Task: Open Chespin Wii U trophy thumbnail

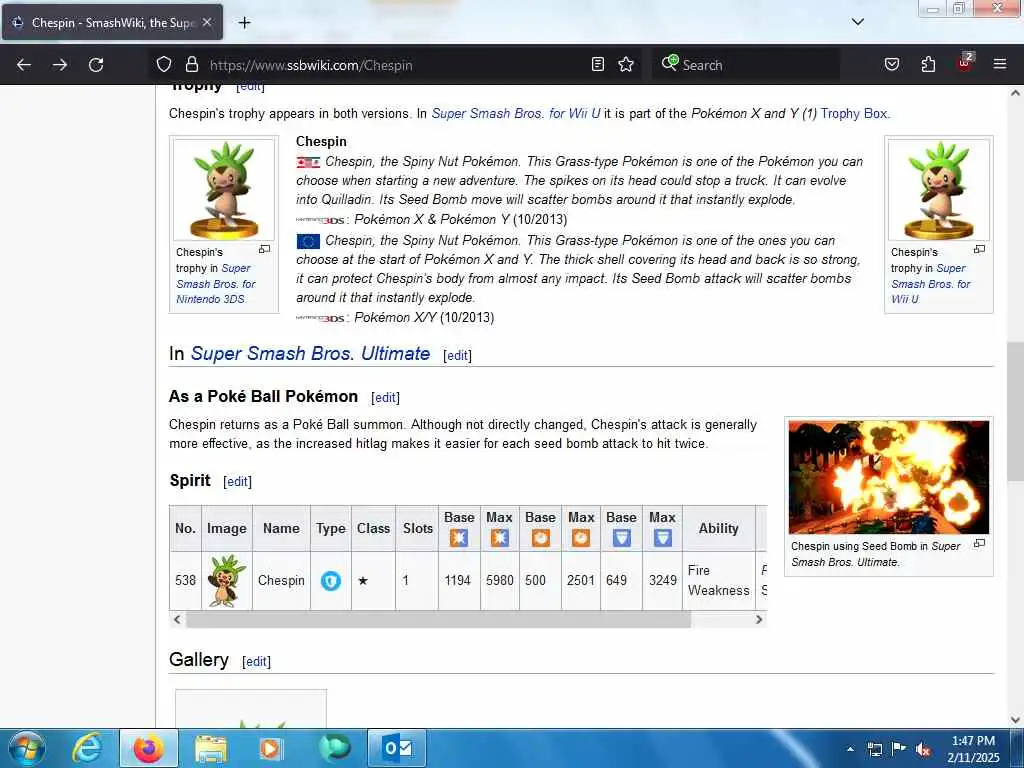Action: coord(938,189)
